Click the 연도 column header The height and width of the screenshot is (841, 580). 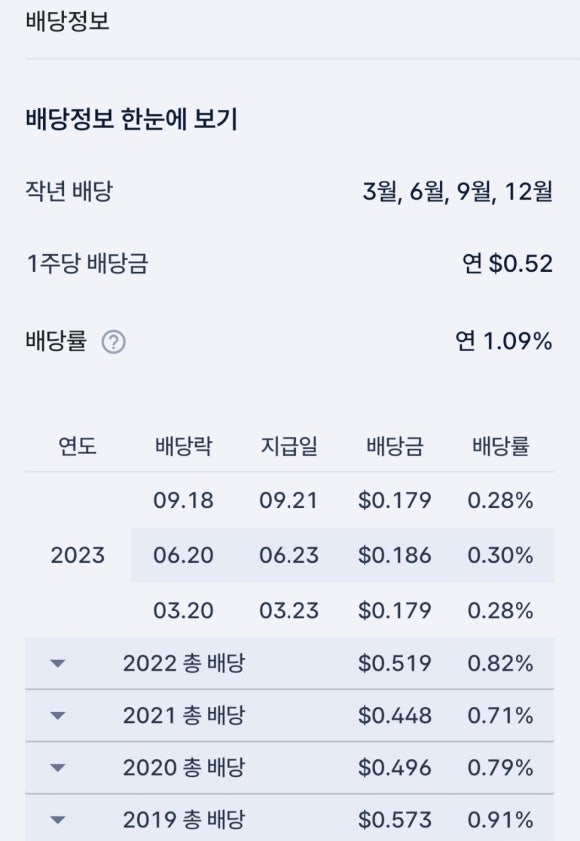(x=78, y=446)
